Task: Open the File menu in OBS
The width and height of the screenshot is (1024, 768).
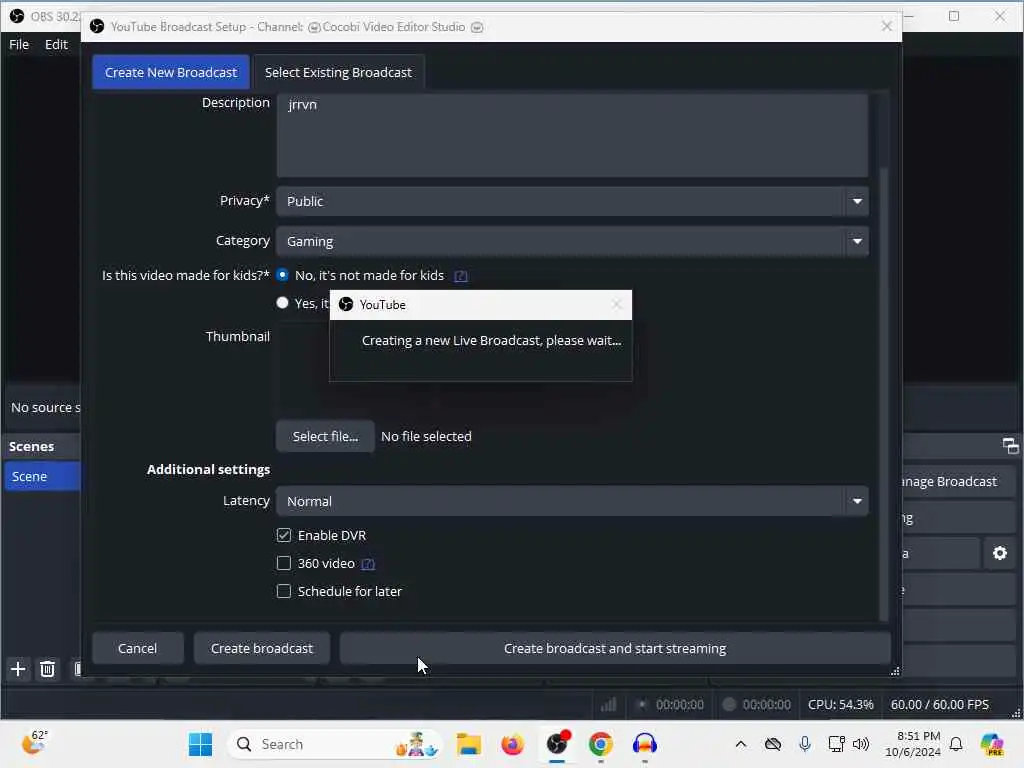Action: (x=19, y=44)
